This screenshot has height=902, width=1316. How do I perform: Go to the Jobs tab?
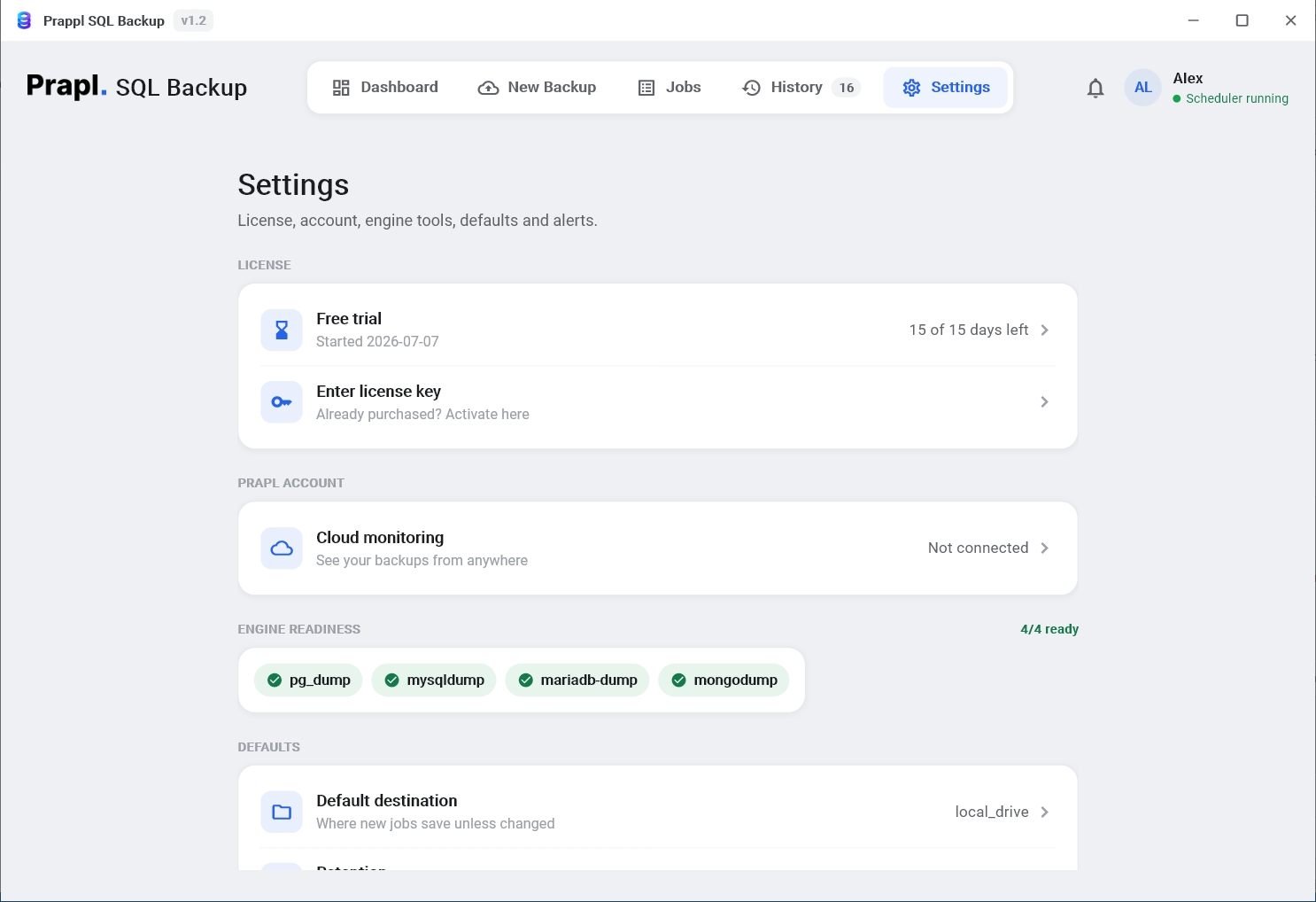[670, 88]
